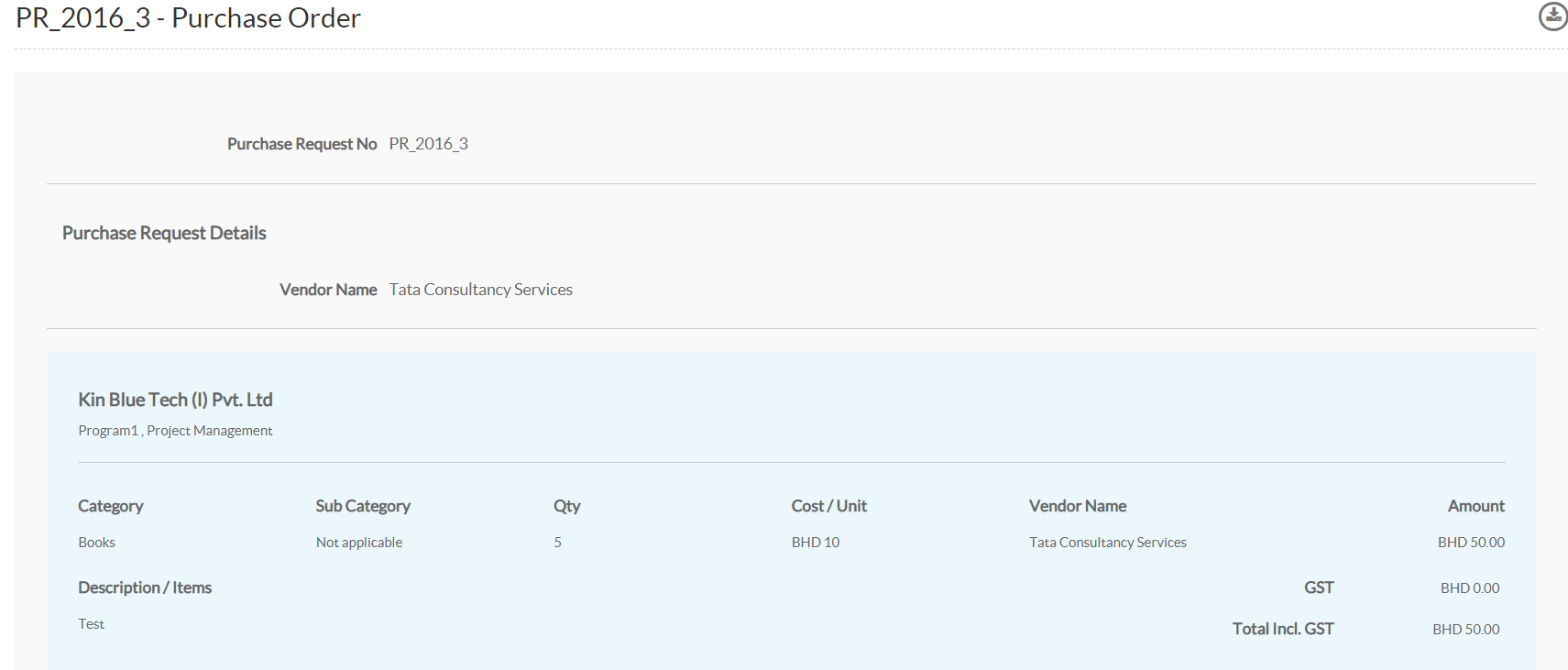Click the 'Qty' column header

tap(567, 506)
